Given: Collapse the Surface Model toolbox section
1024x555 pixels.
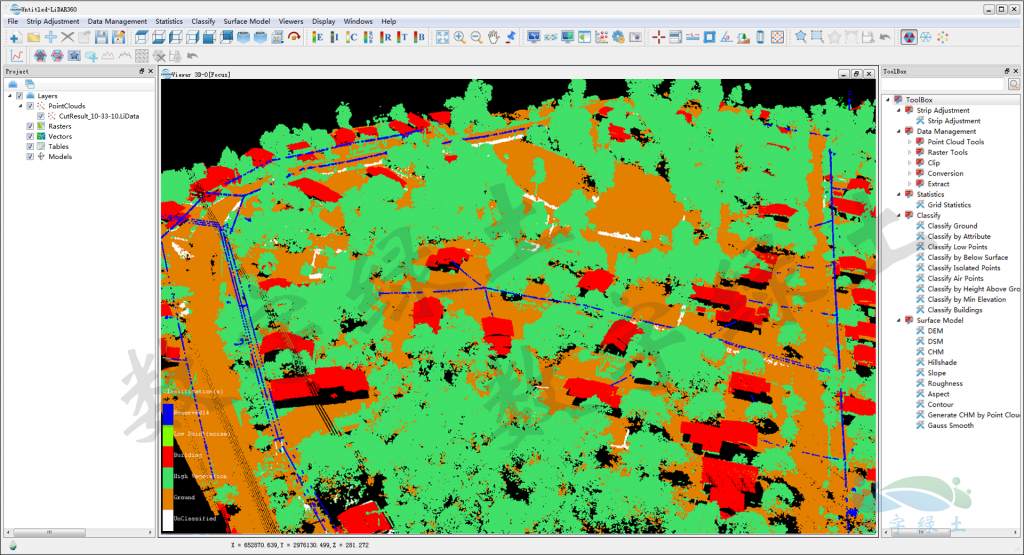Looking at the screenshot, I should point(898,320).
